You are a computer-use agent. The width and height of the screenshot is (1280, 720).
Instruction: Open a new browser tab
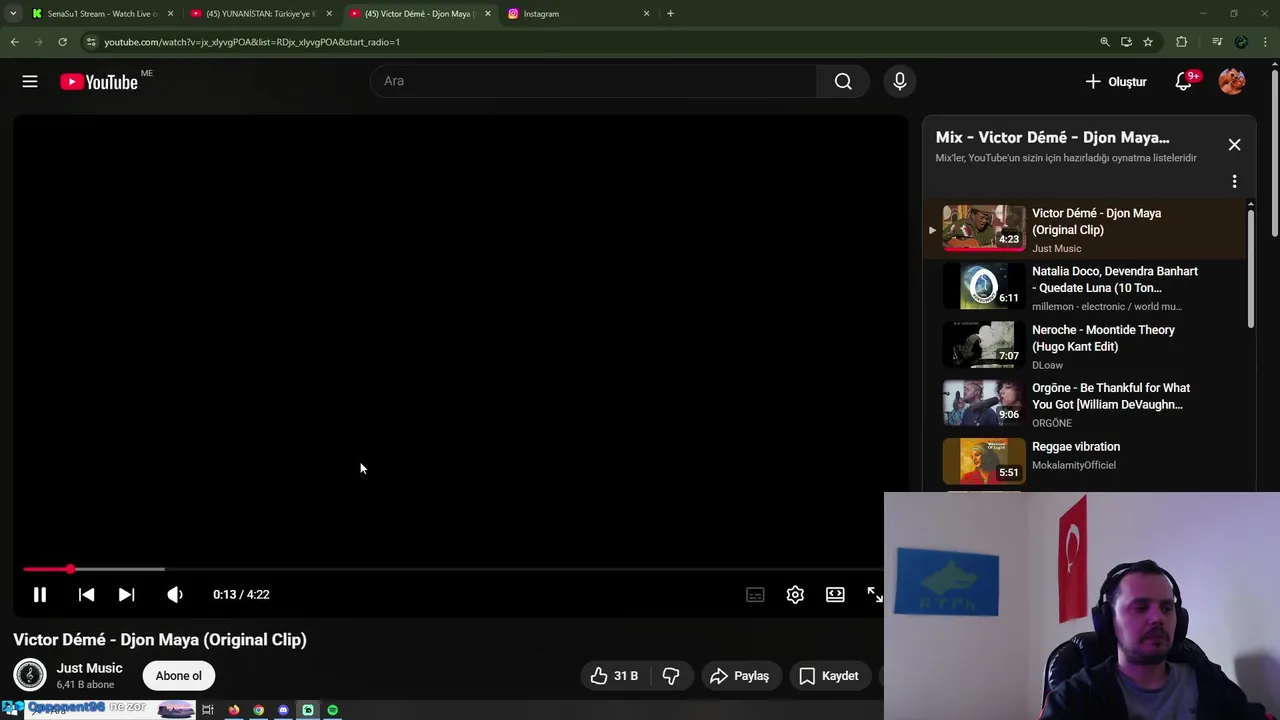click(x=670, y=14)
